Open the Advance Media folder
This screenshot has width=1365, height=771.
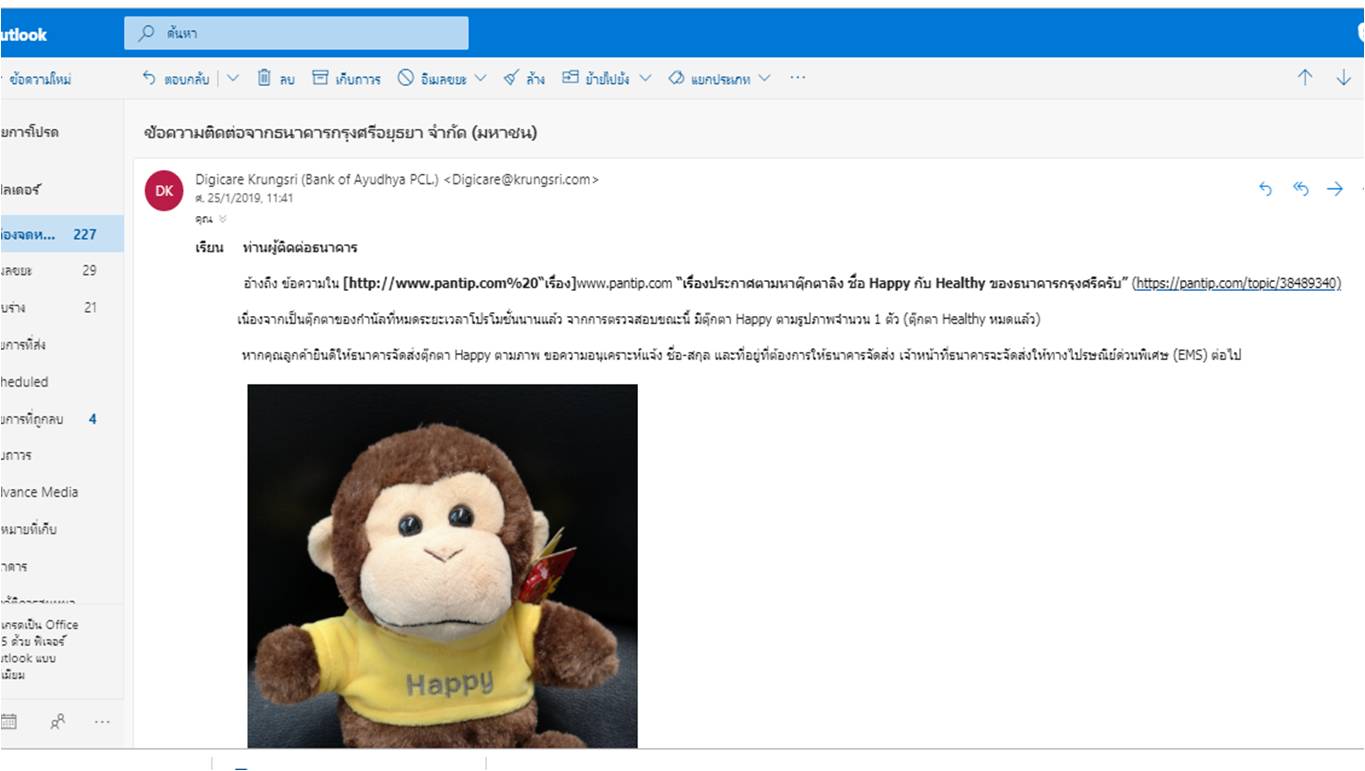(x=62, y=492)
